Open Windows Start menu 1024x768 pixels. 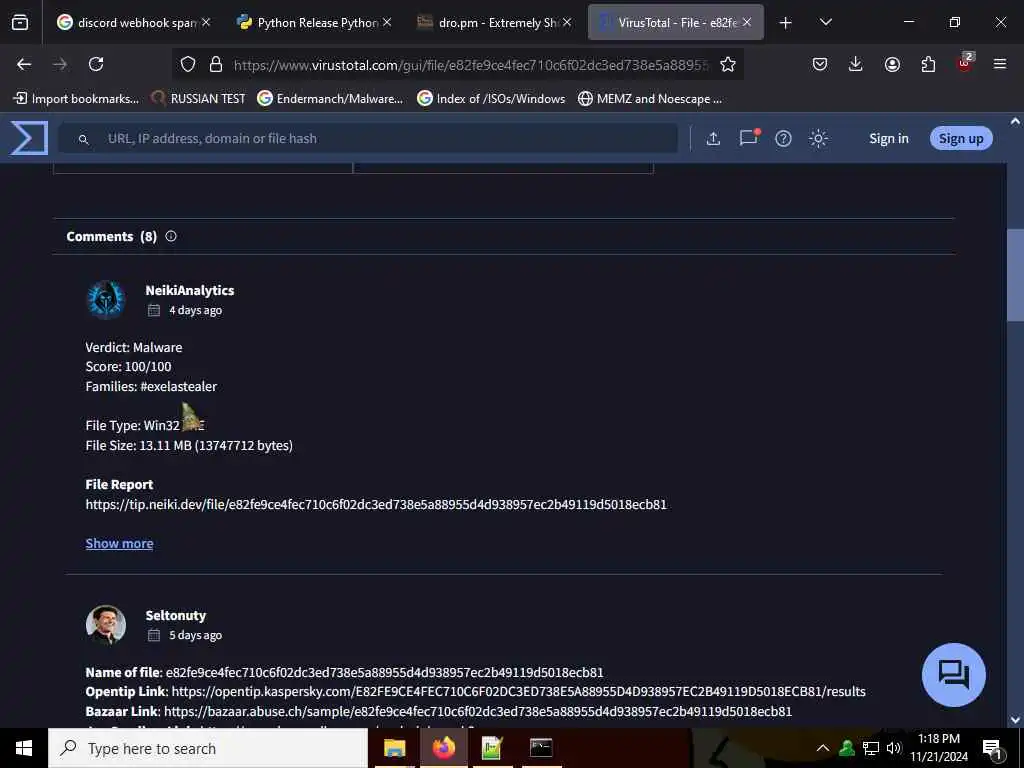pyautogui.click(x=24, y=748)
